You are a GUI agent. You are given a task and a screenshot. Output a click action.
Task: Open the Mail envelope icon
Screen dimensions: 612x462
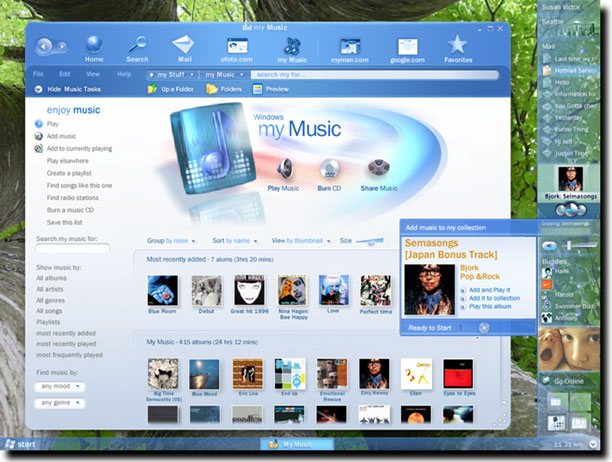point(183,44)
